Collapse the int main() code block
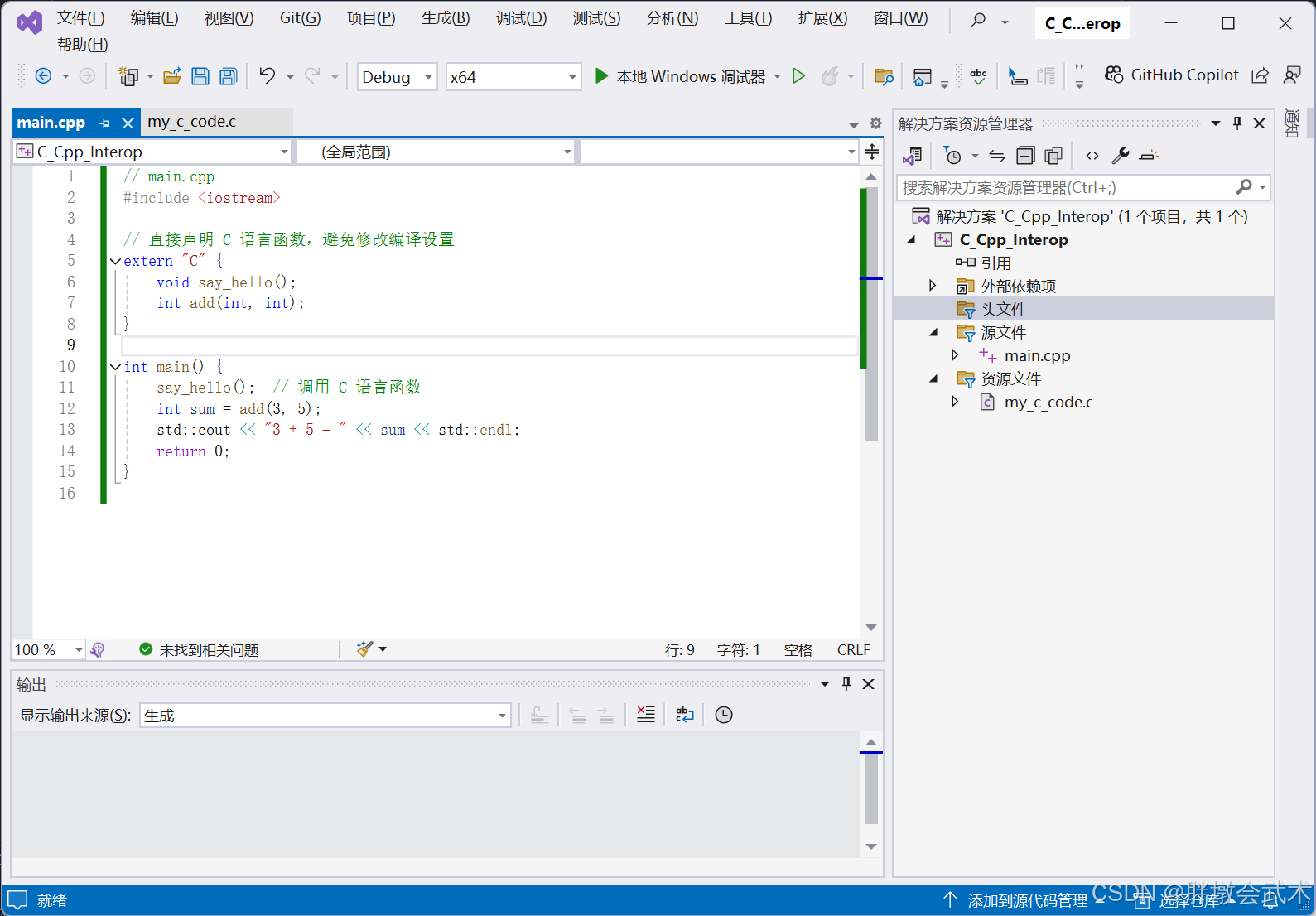This screenshot has width=1316, height=916. click(115, 366)
